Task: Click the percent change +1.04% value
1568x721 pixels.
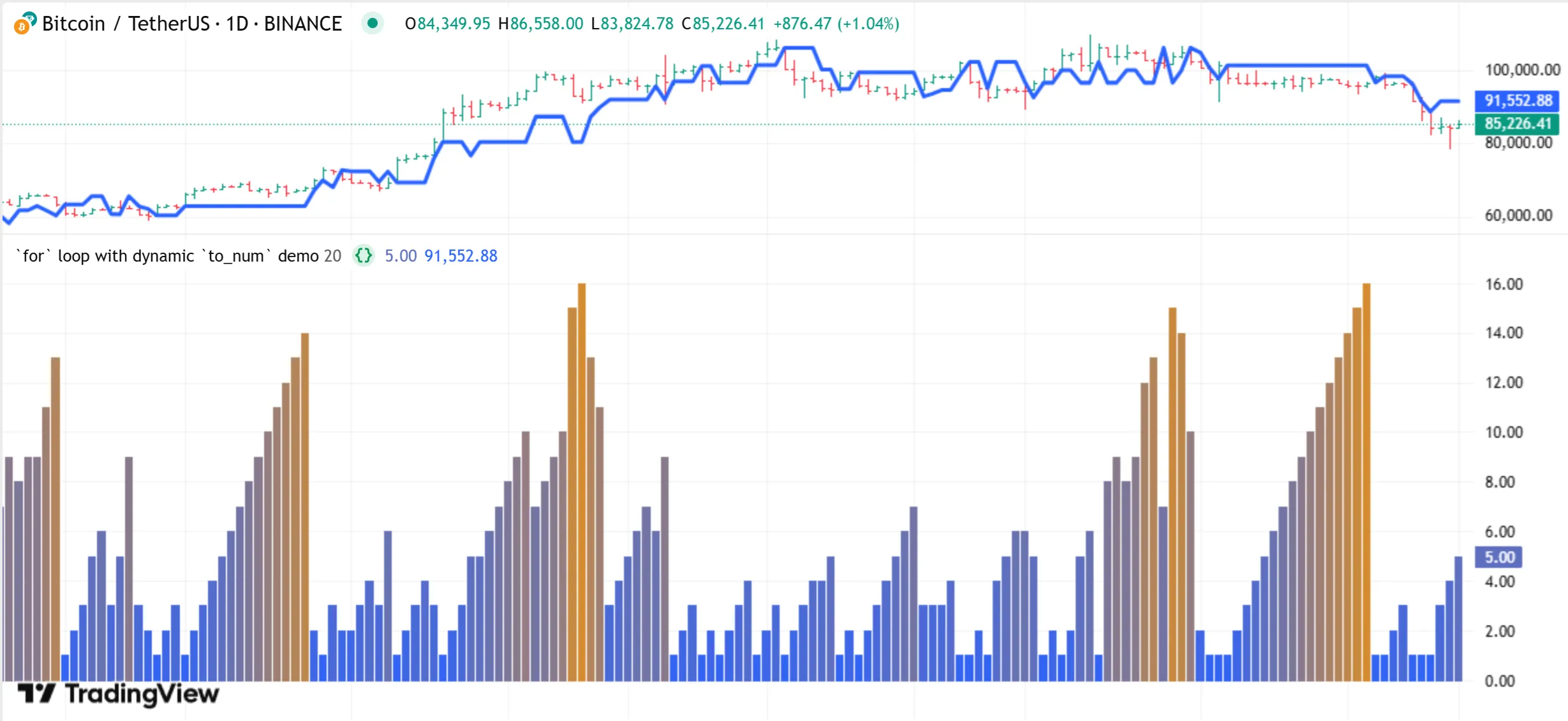Action: pos(868,24)
